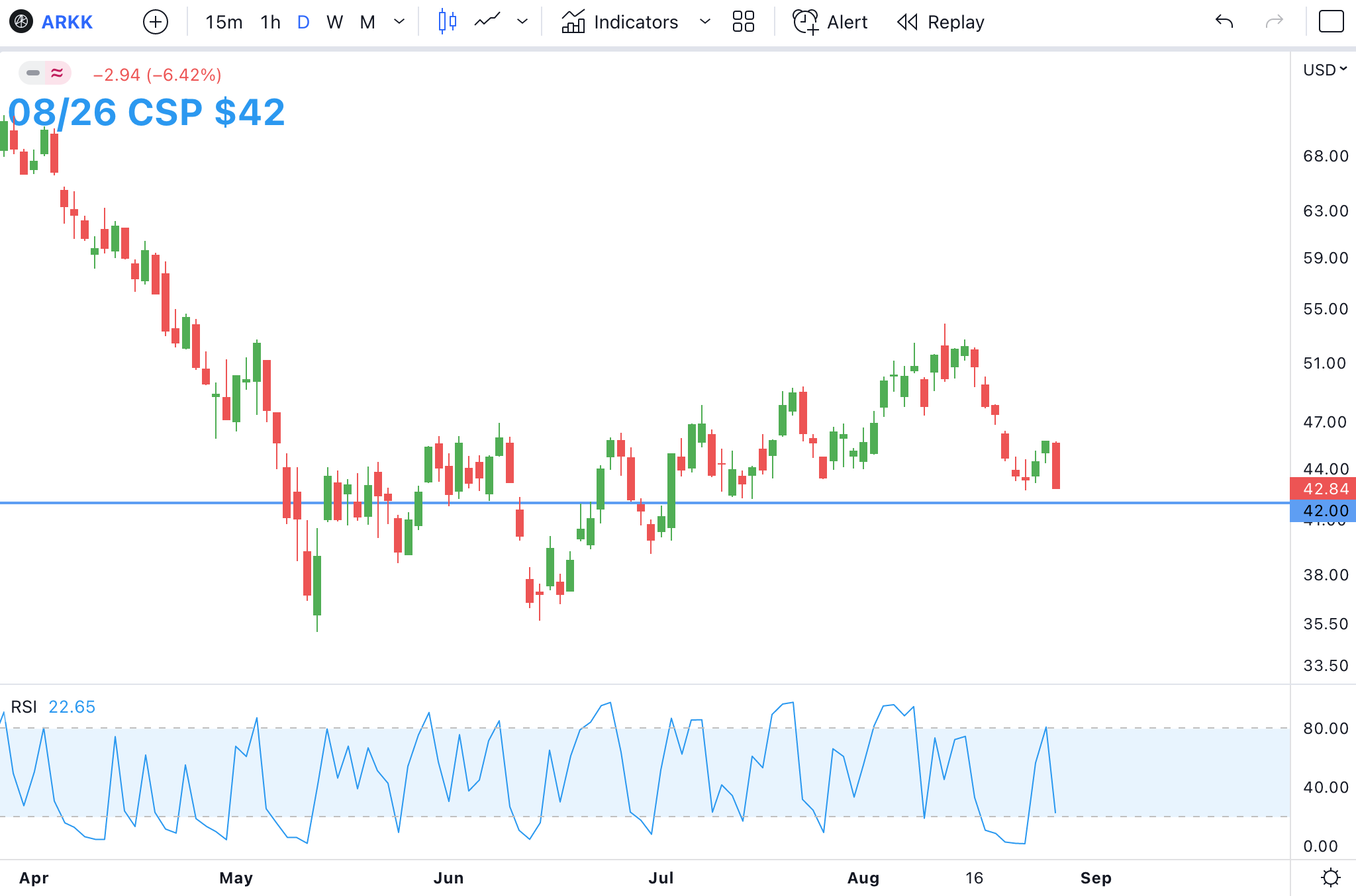The width and height of the screenshot is (1356, 896).
Task: Open symbol search via ARKK ticker
Action: click(x=67, y=22)
